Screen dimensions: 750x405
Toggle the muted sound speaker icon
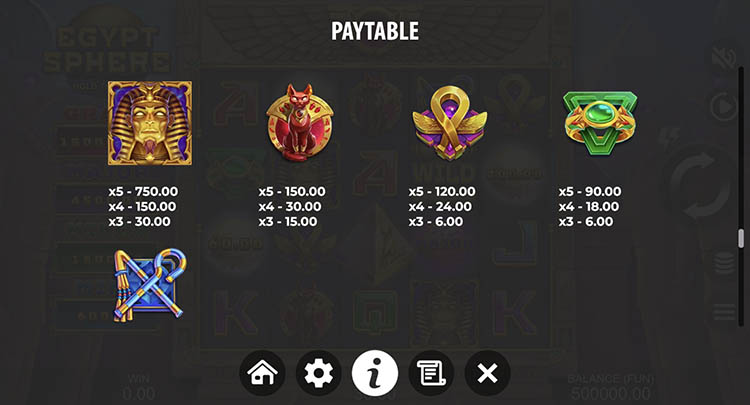[724, 58]
